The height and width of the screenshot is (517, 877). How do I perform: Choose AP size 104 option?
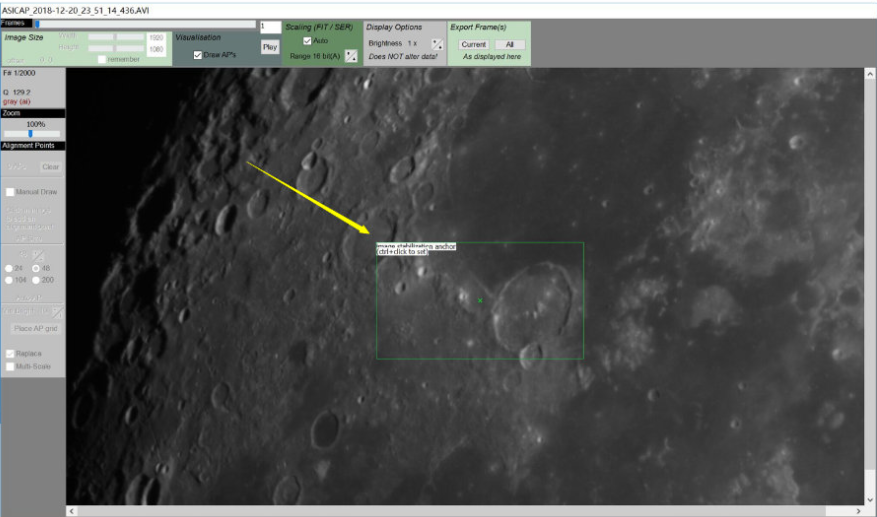(10, 281)
